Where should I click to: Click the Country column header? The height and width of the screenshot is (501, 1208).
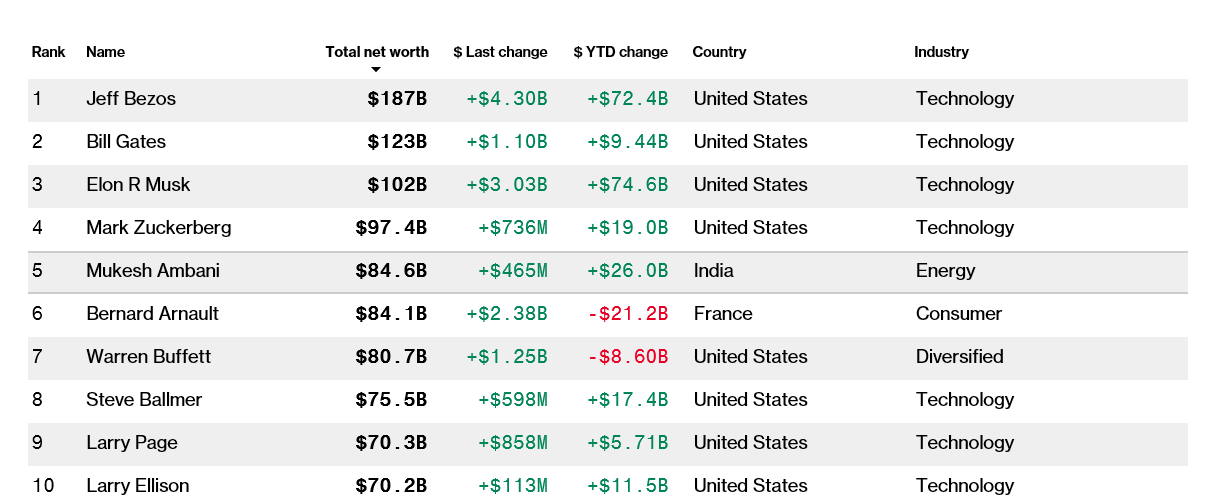point(719,52)
